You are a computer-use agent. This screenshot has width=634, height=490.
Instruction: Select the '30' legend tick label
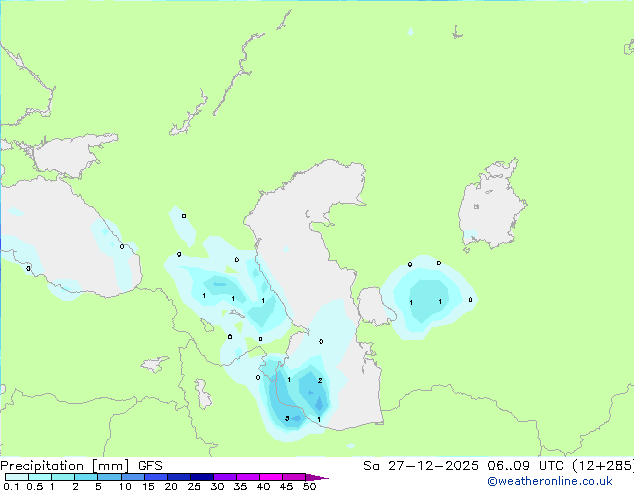click(x=217, y=486)
